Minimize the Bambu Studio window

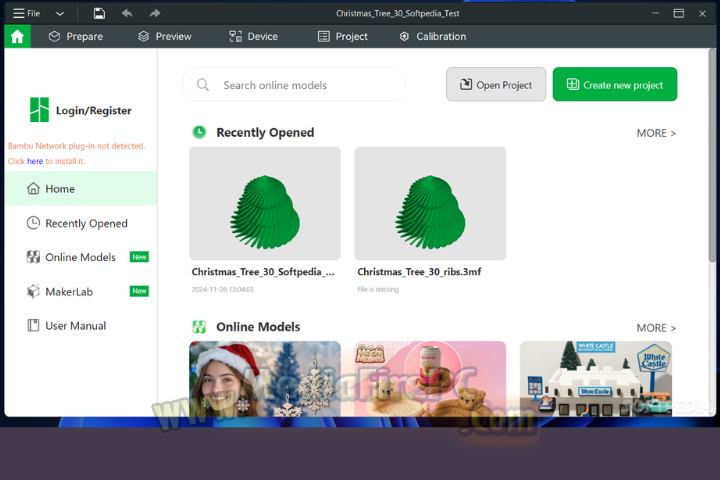655,13
